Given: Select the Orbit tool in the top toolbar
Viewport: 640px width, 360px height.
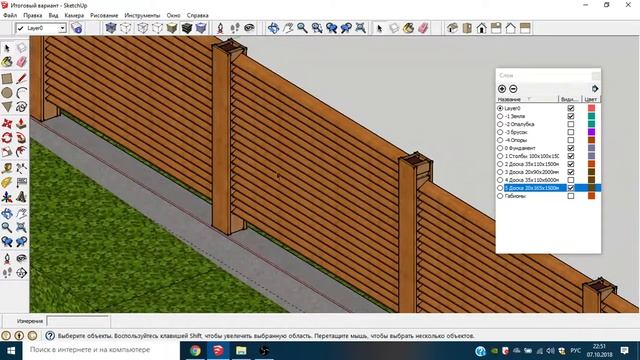Looking at the screenshot, I should 273,28.
